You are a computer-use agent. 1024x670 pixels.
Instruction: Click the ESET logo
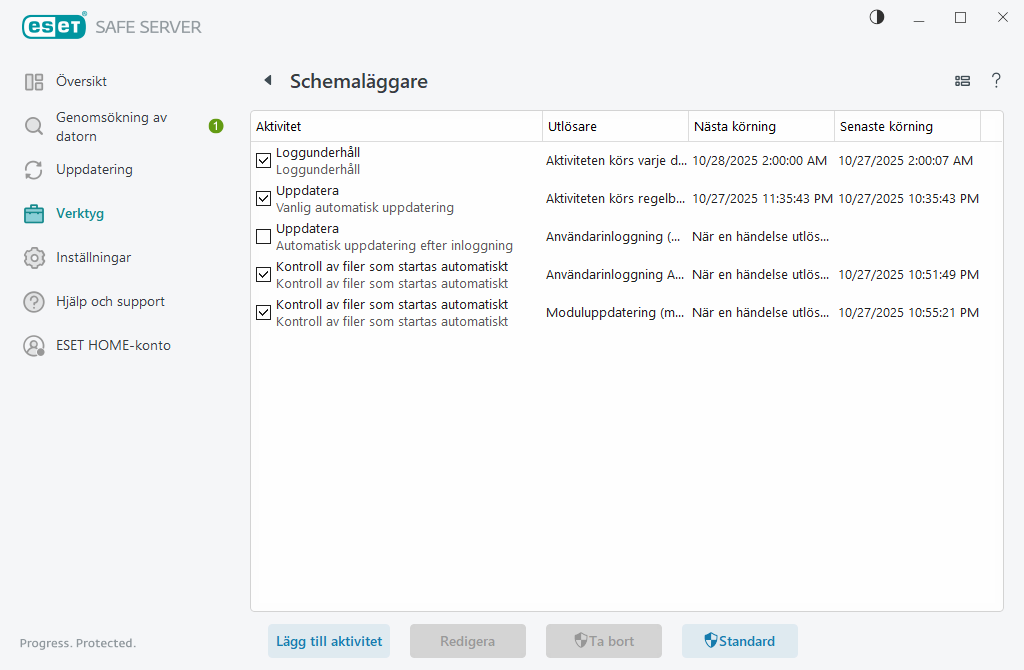54,26
